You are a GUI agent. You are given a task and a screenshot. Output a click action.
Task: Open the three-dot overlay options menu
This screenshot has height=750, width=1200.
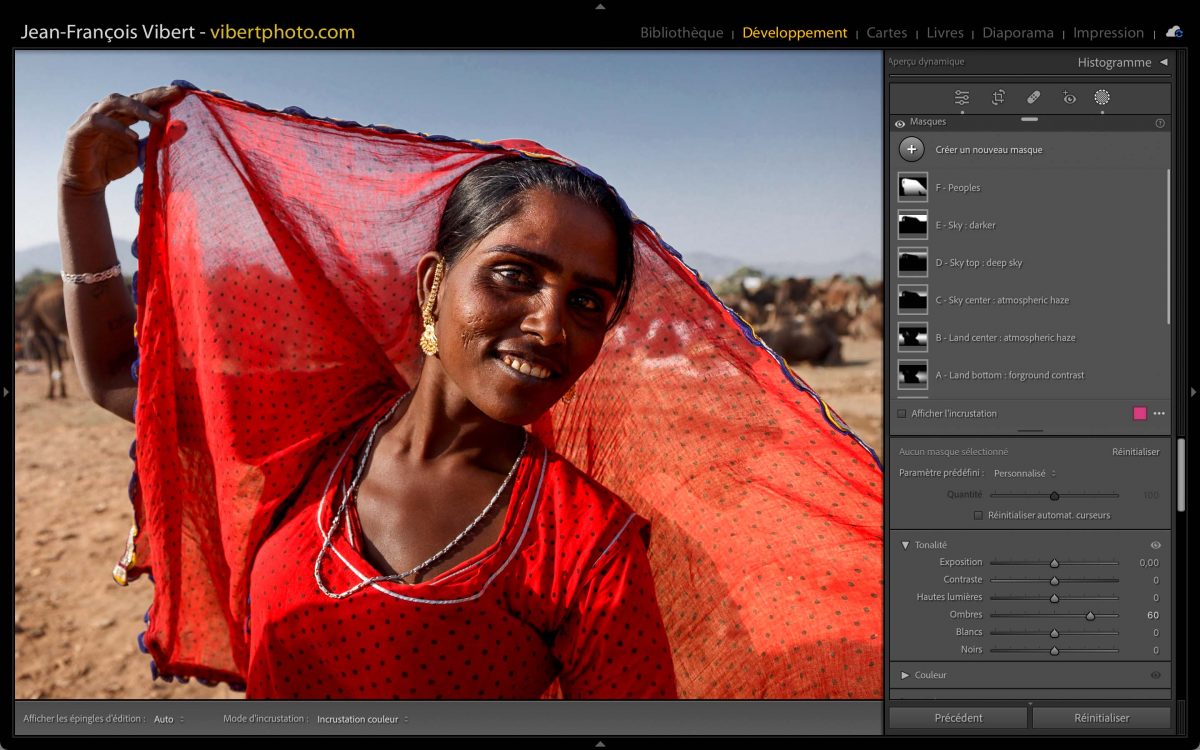(1159, 413)
